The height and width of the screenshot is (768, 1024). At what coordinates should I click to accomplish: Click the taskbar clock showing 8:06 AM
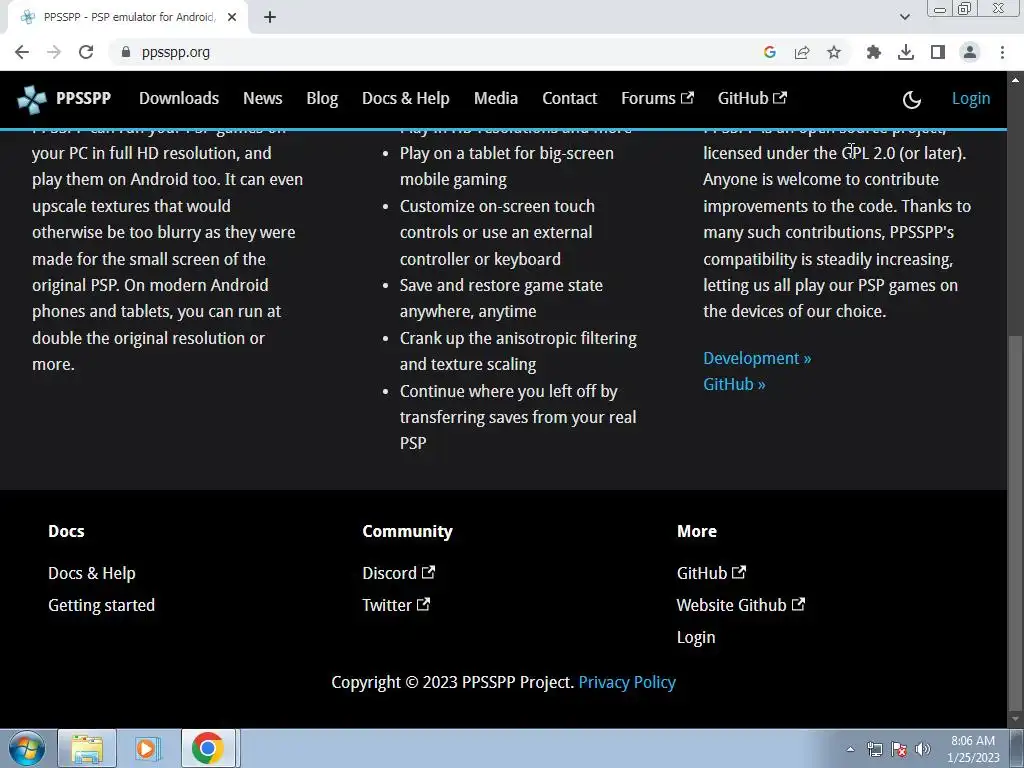(973, 749)
